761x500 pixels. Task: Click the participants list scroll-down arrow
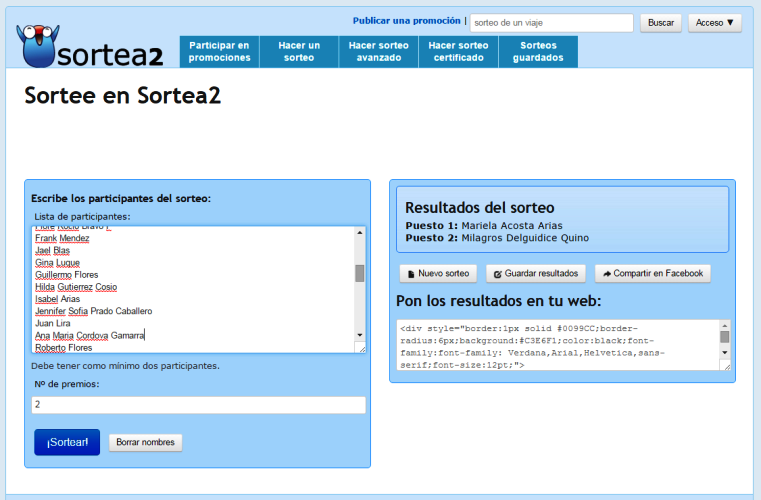coord(360,335)
